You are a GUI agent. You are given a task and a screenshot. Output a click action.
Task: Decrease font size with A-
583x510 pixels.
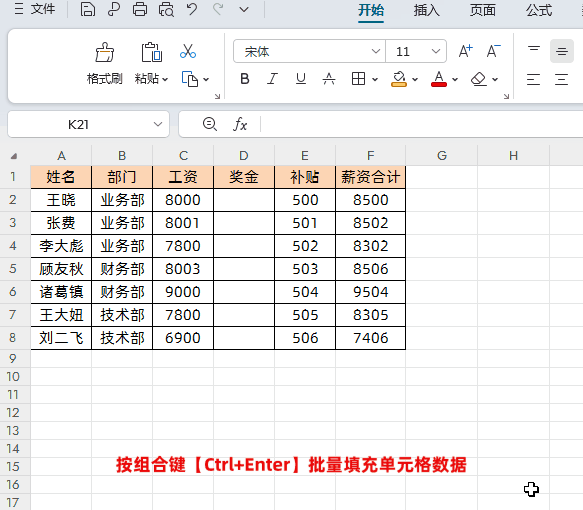pyautogui.click(x=493, y=51)
